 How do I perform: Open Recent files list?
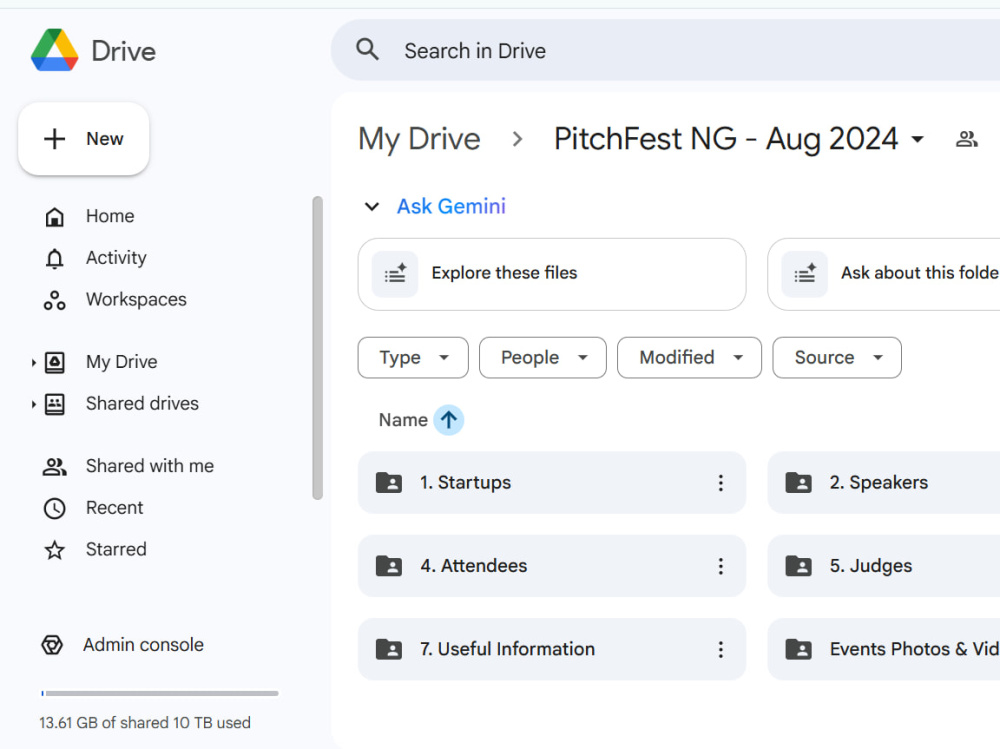(x=115, y=508)
